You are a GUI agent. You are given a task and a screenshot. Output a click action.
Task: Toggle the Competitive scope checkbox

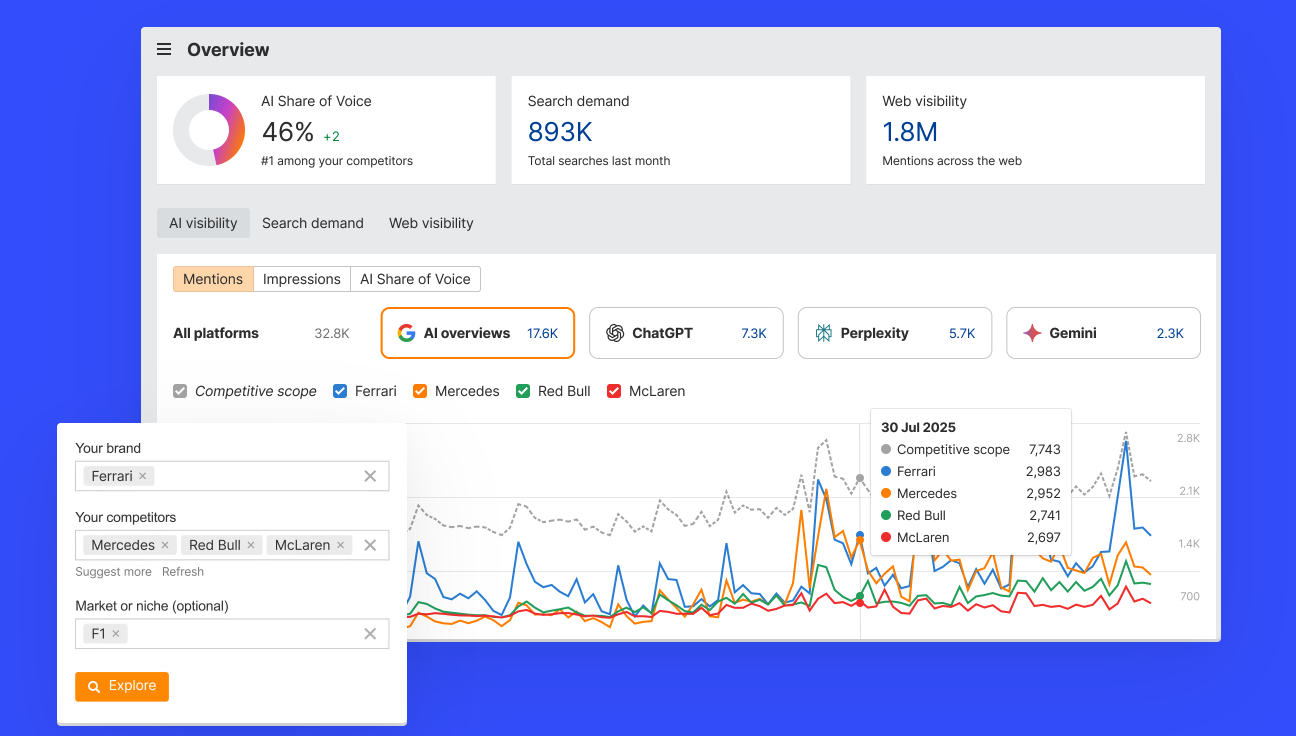tap(180, 391)
